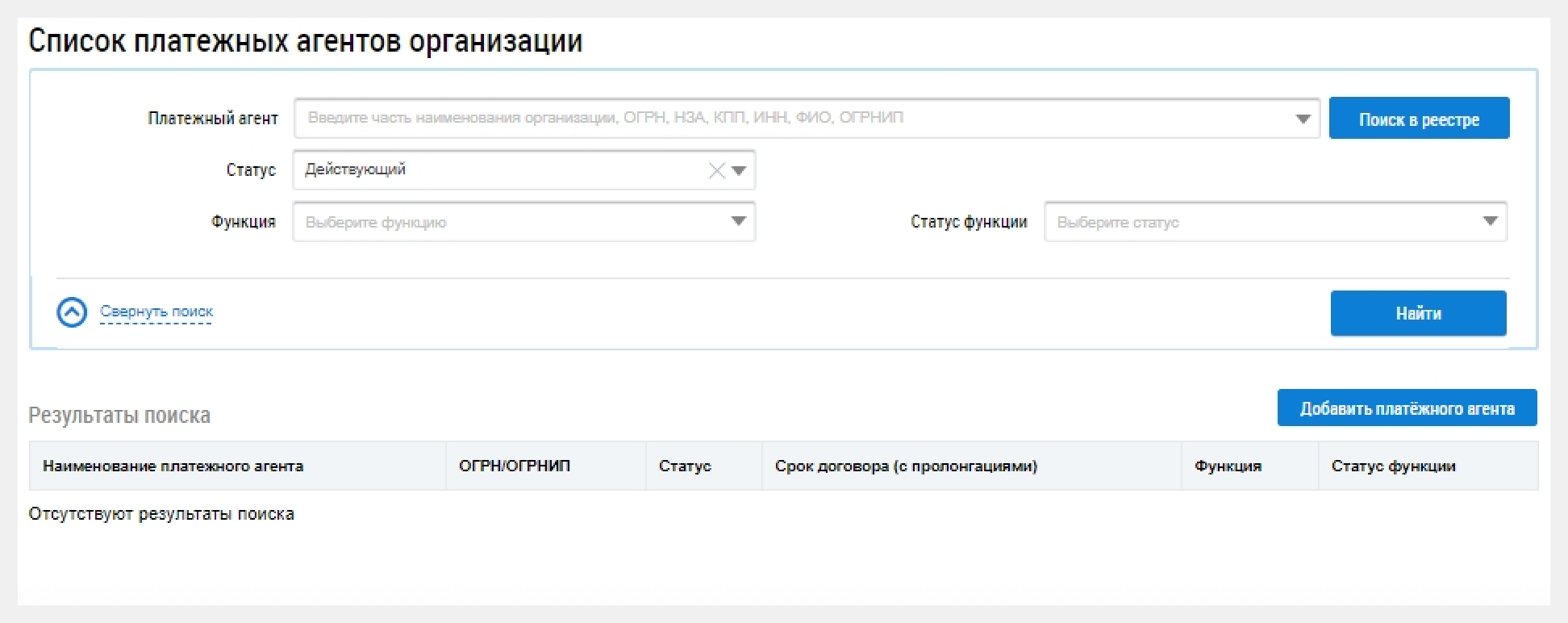Click the Поиск в реестре button
This screenshot has height=623, width=1568.
point(1419,119)
